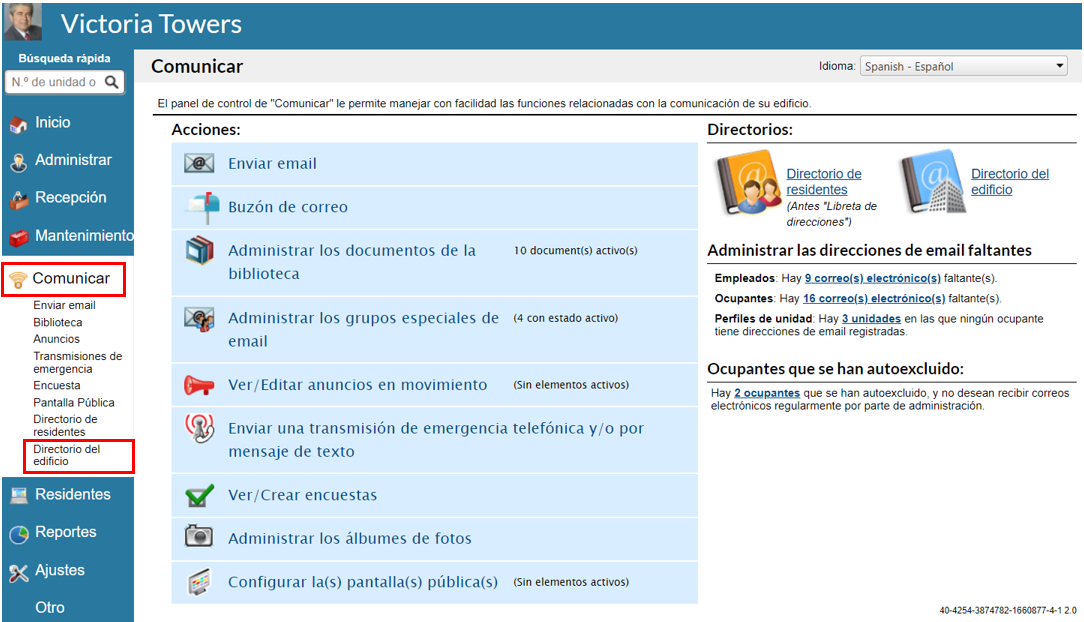Select Anuncios submenu item
Screen dimensions: 1084x622
[x=56, y=339]
